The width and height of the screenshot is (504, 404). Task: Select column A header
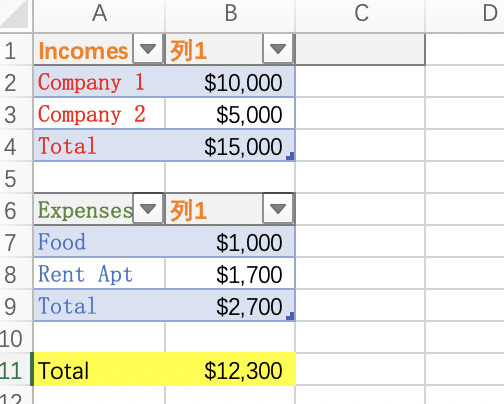tap(99, 15)
